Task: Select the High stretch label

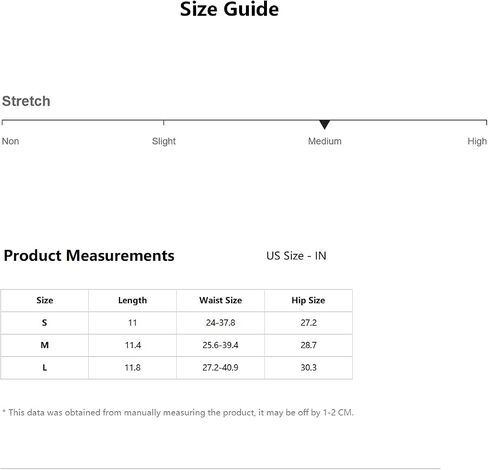Action: pyautogui.click(x=477, y=141)
